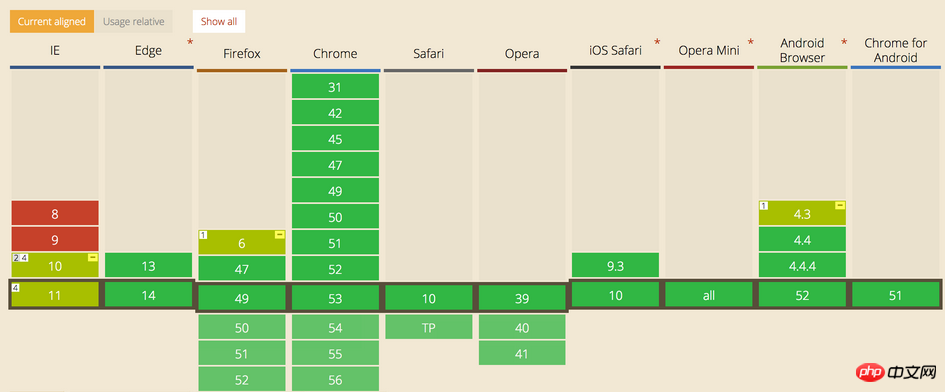Click the Edge 14 version cell
947x392 pixels.
[x=149, y=295]
